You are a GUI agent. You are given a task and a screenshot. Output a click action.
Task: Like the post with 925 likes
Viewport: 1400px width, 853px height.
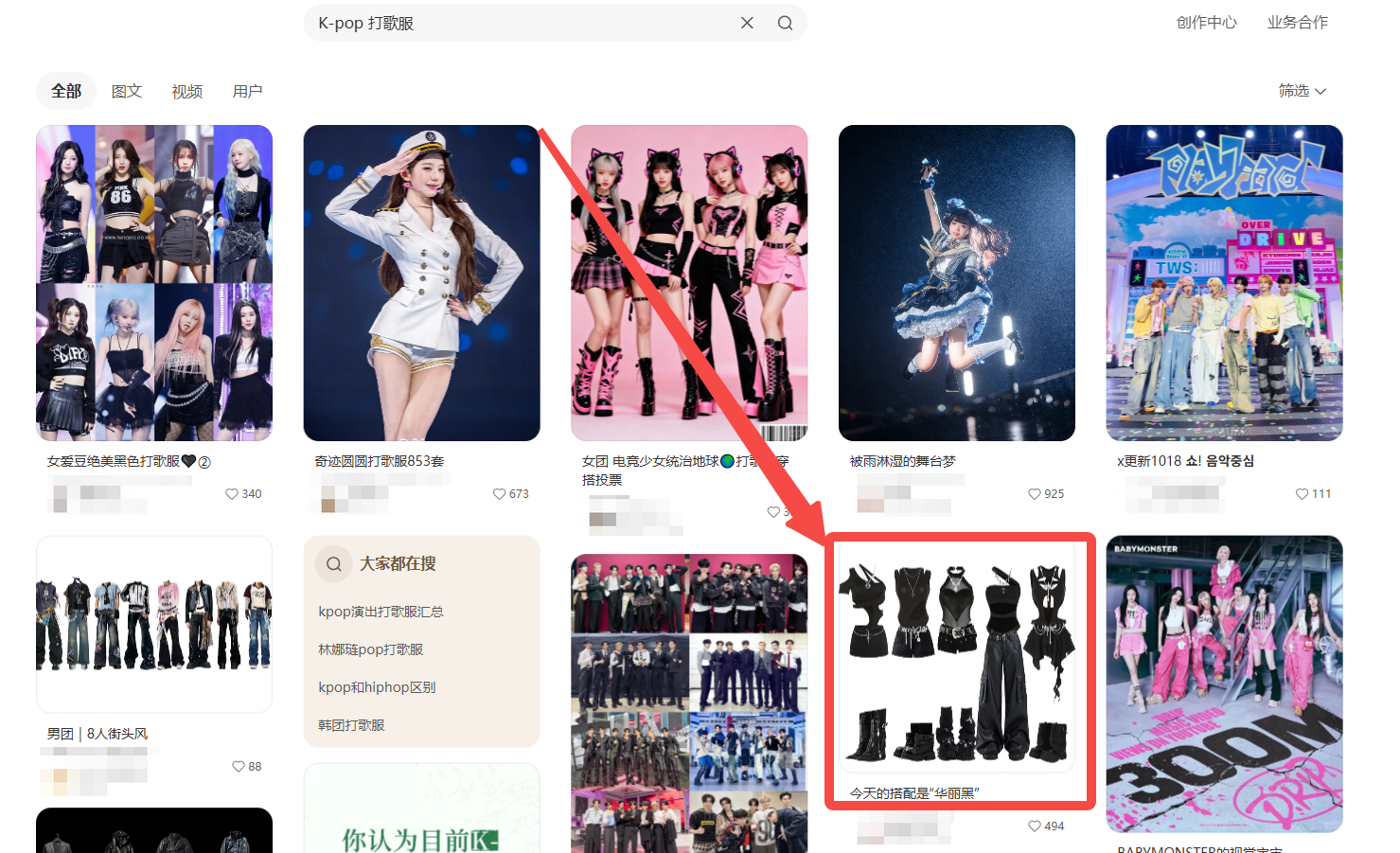point(1035,494)
